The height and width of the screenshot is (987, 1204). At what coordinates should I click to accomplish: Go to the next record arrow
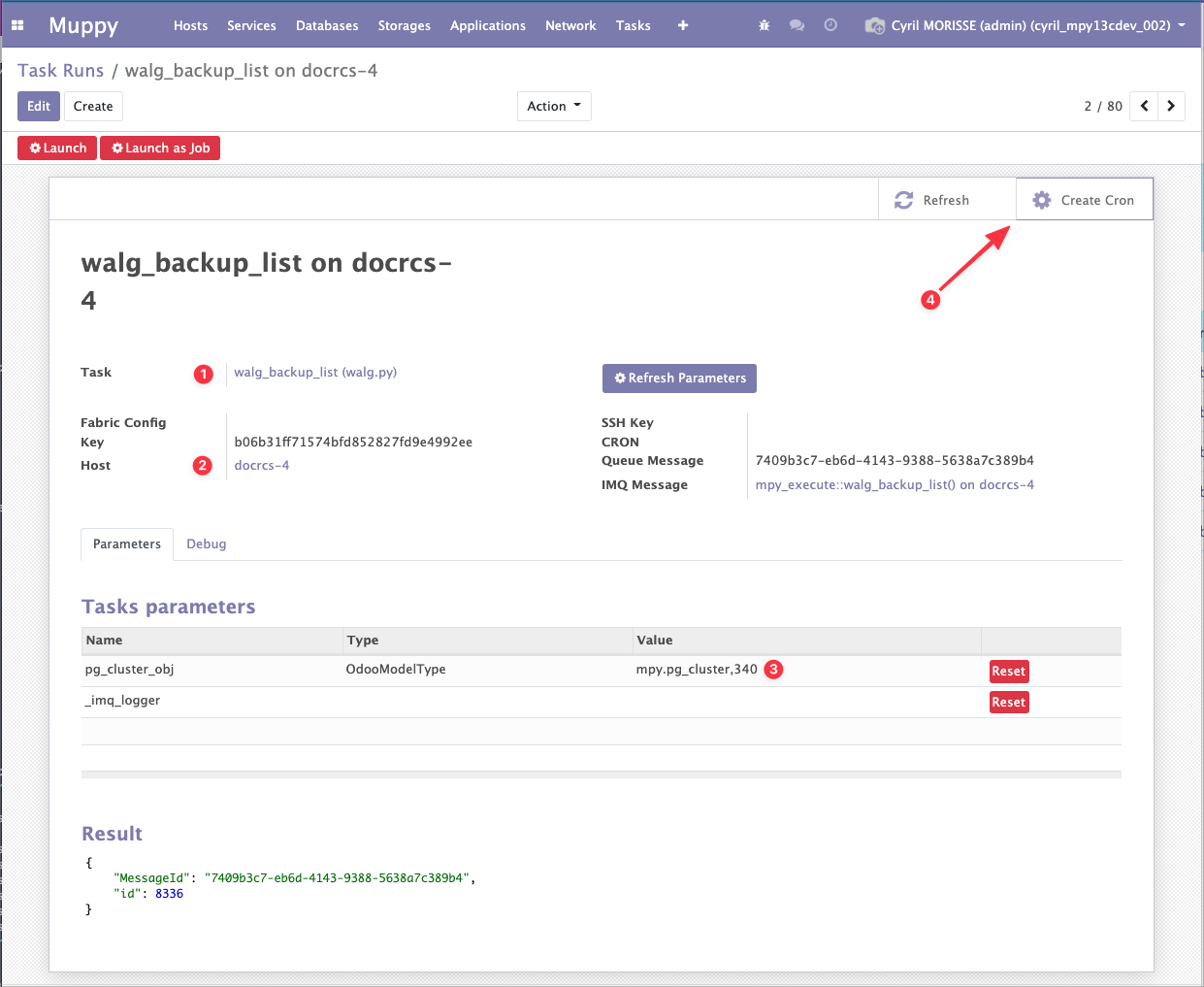point(1171,106)
